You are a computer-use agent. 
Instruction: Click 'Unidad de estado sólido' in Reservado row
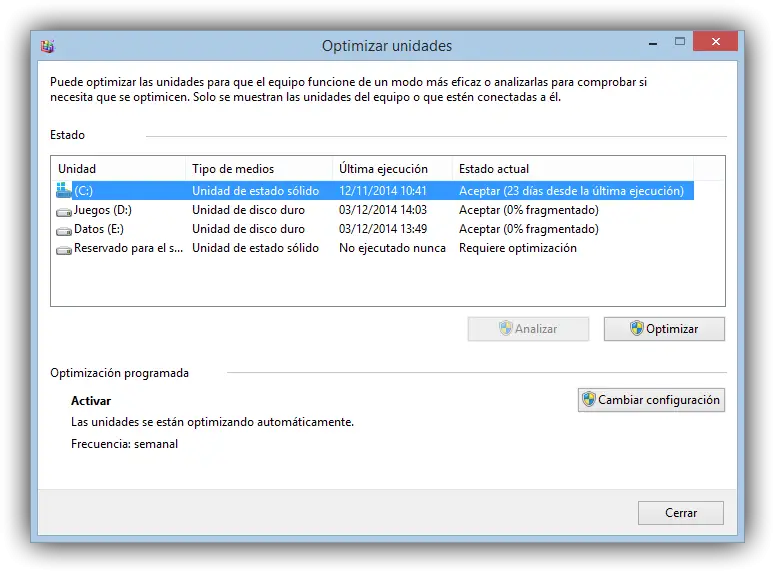point(256,248)
